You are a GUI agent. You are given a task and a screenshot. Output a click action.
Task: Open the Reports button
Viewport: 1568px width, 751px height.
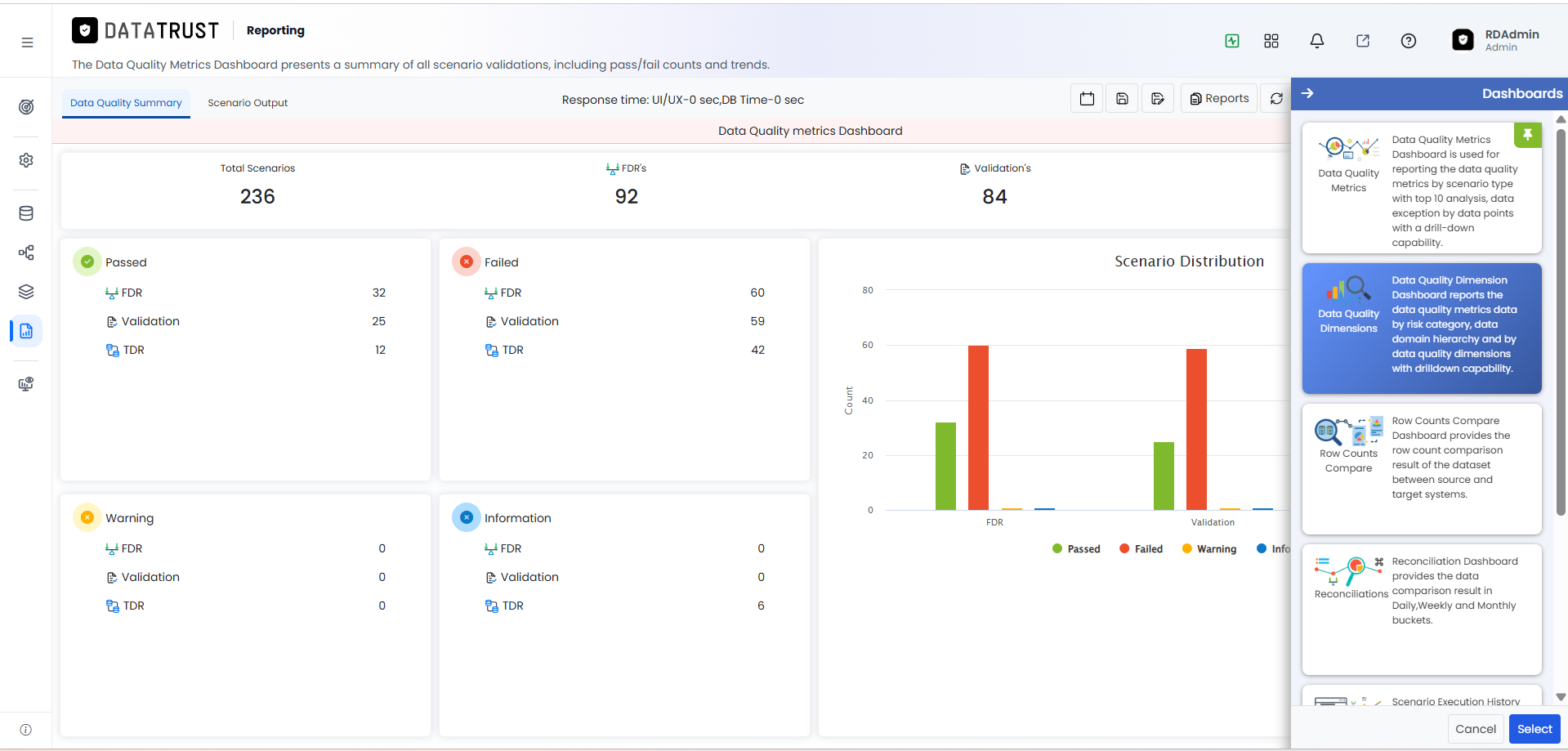point(1219,99)
